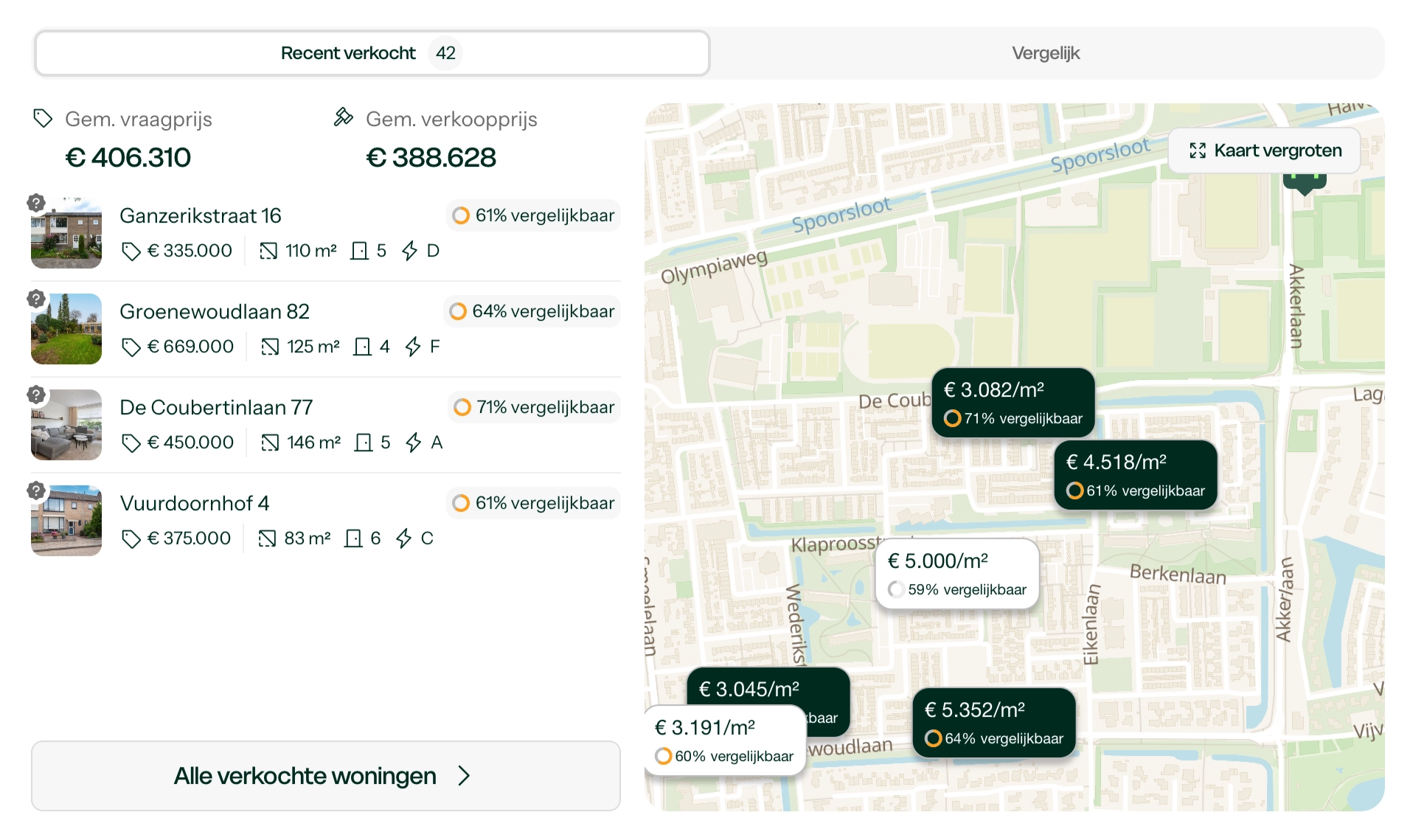1410x840 pixels.
Task: Select the € 3.082/m² map marker
Action: [x=1013, y=403]
